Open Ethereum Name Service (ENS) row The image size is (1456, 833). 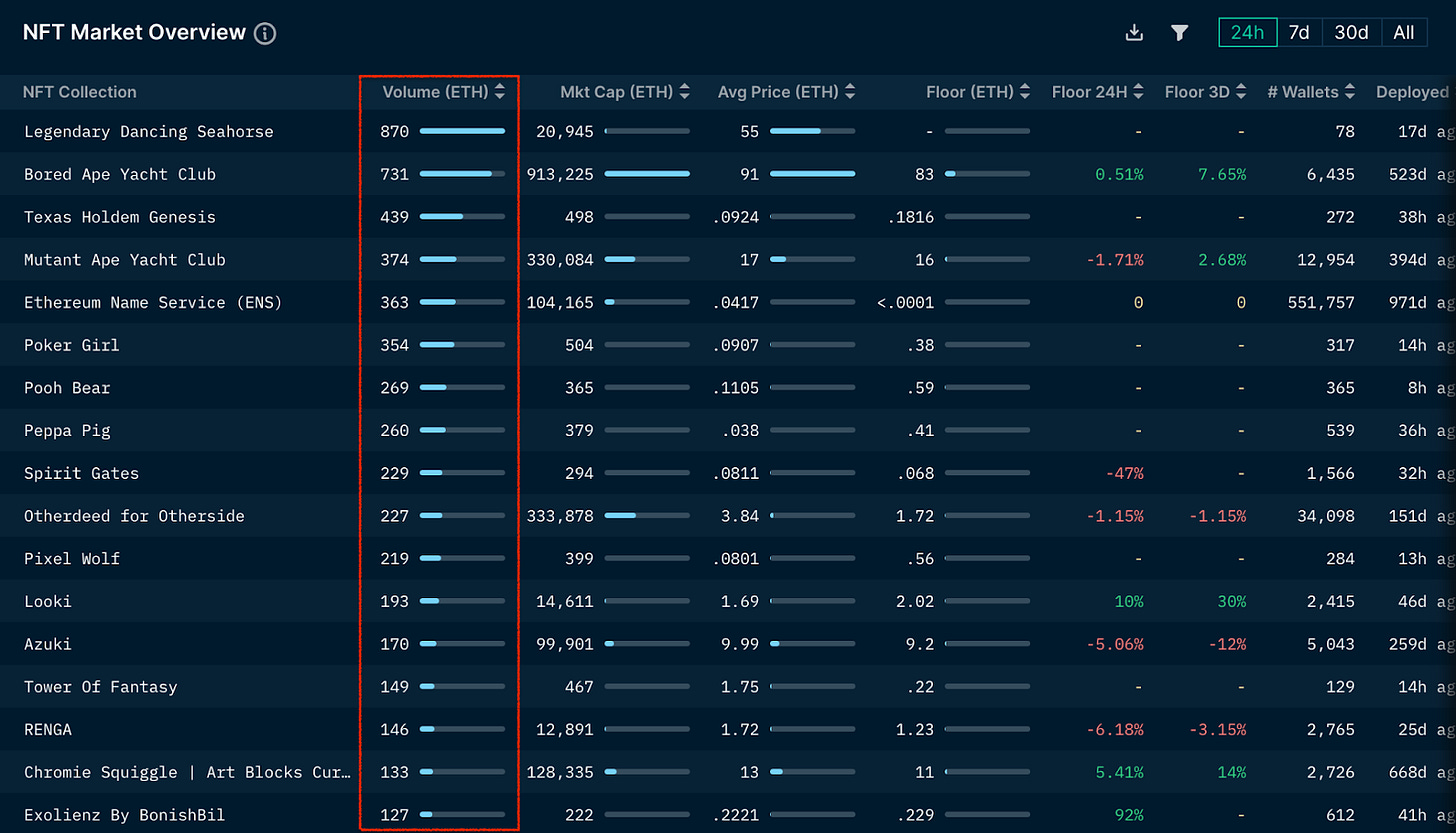[153, 302]
